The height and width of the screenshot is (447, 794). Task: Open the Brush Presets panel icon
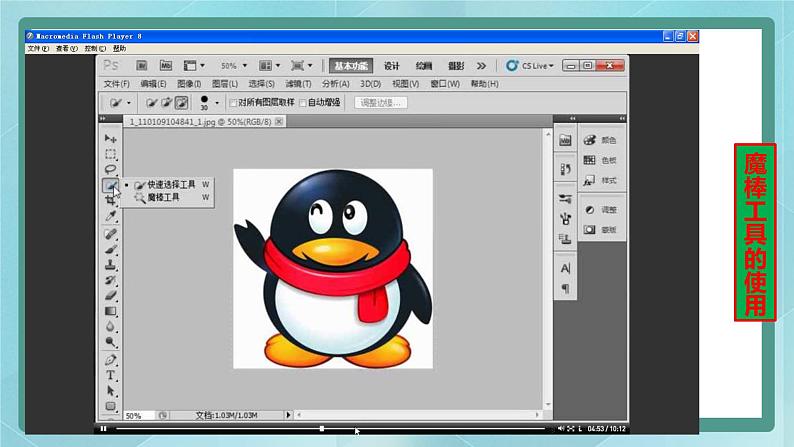565,198
